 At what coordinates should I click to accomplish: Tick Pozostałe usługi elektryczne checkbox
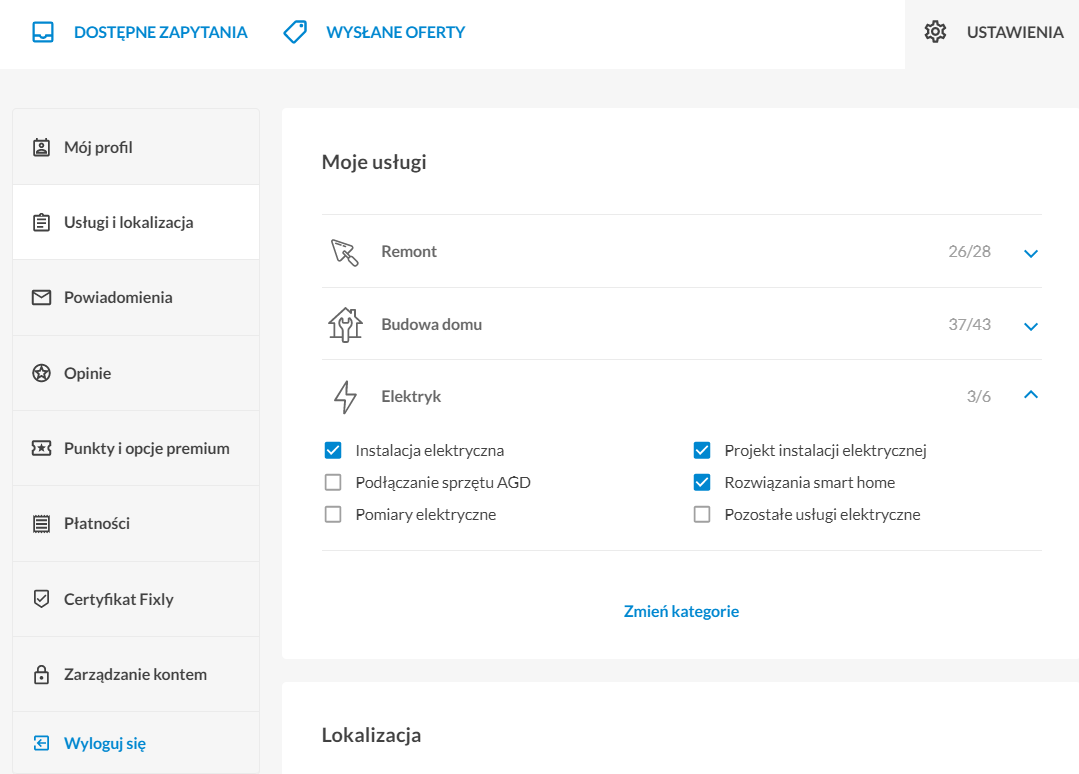[702, 515]
